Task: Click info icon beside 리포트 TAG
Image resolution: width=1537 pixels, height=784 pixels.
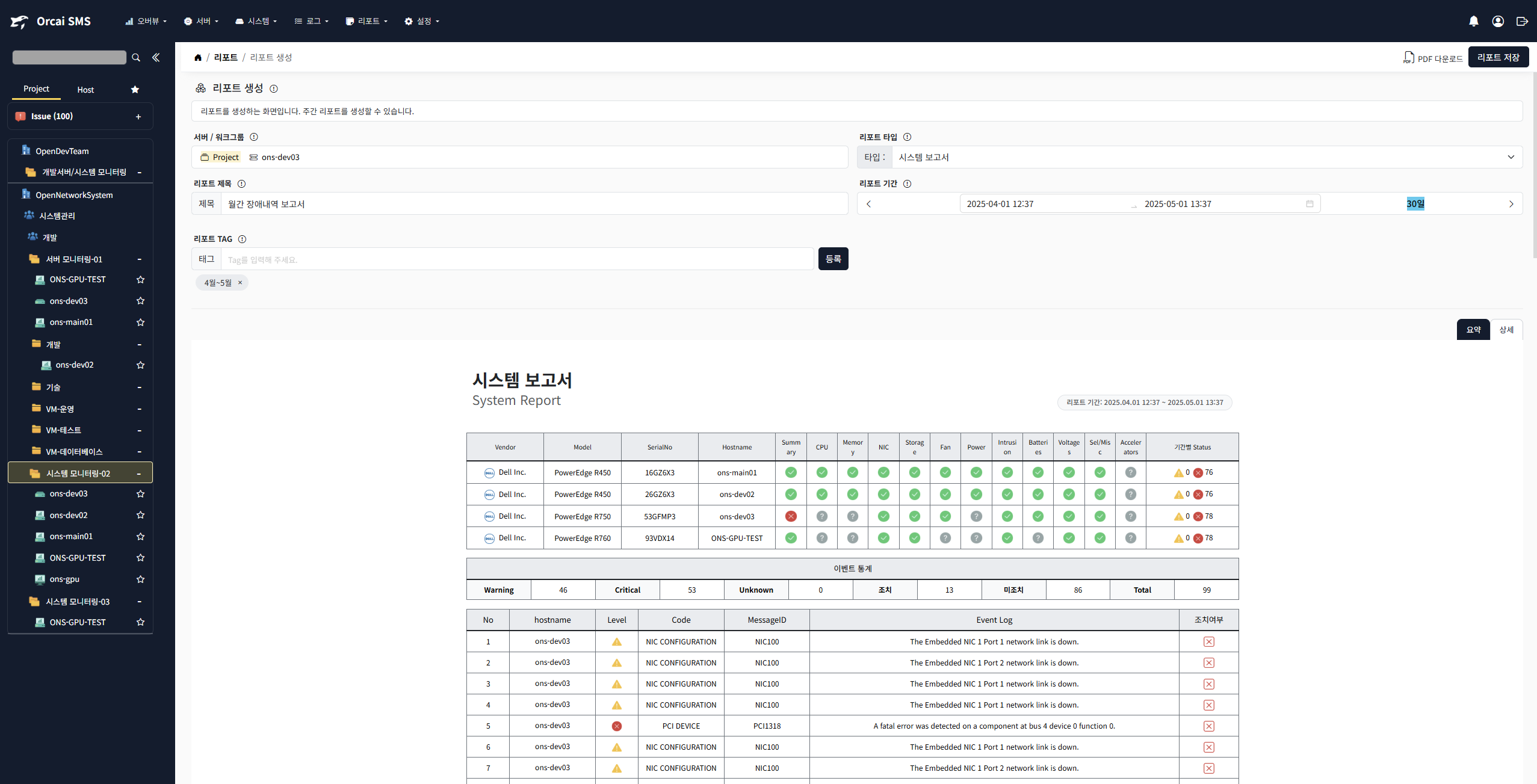Action: tap(242, 239)
